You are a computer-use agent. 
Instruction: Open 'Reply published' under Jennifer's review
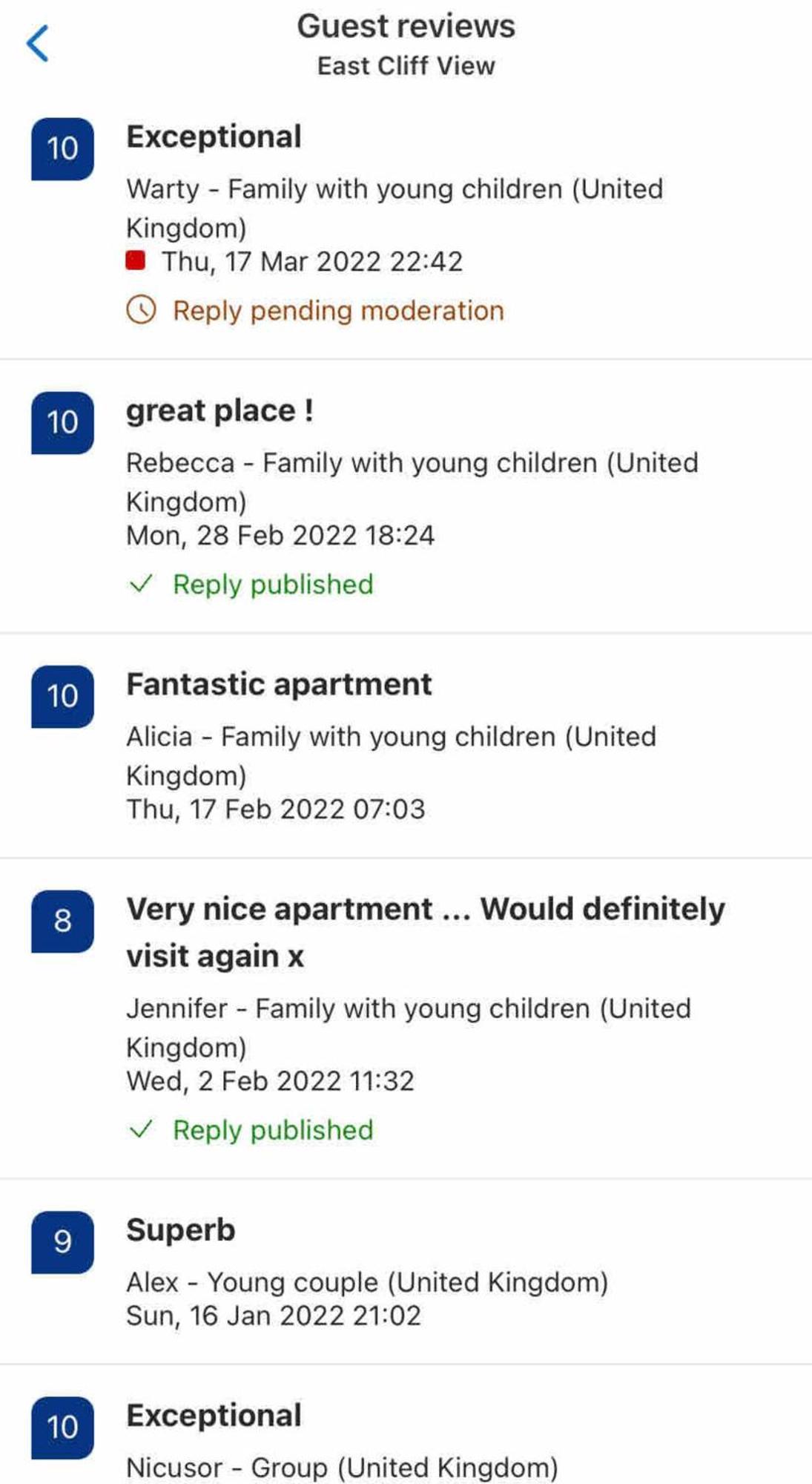tap(273, 1129)
